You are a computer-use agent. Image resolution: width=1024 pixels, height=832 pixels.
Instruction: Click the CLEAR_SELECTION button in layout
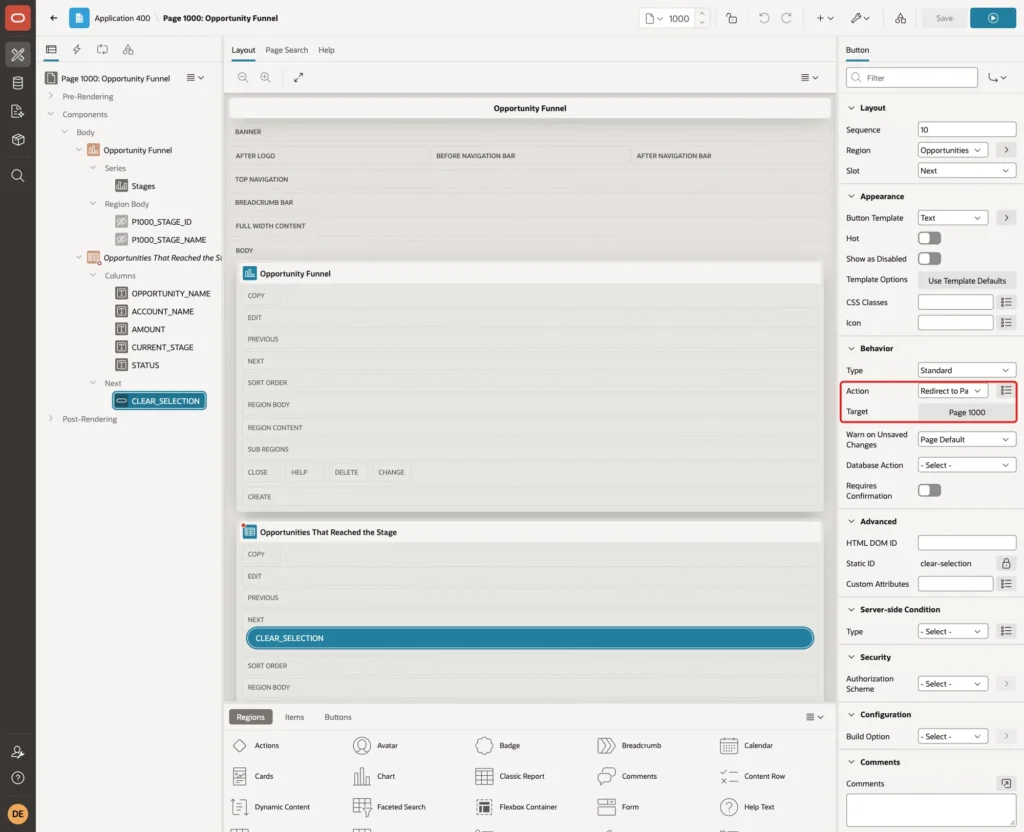pos(530,638)
